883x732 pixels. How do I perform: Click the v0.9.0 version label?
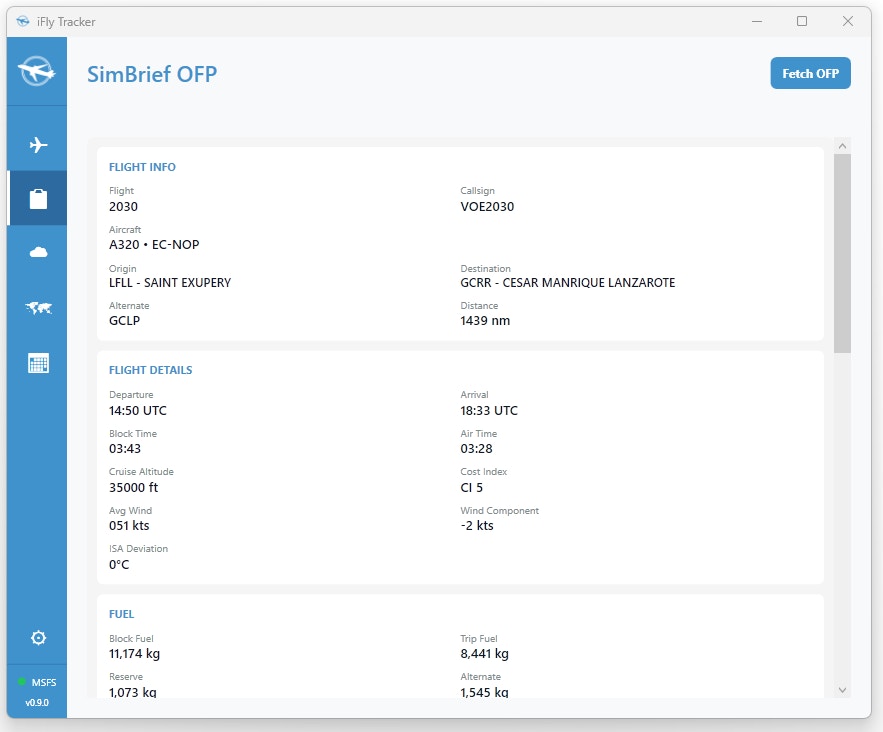coord(37,703)
